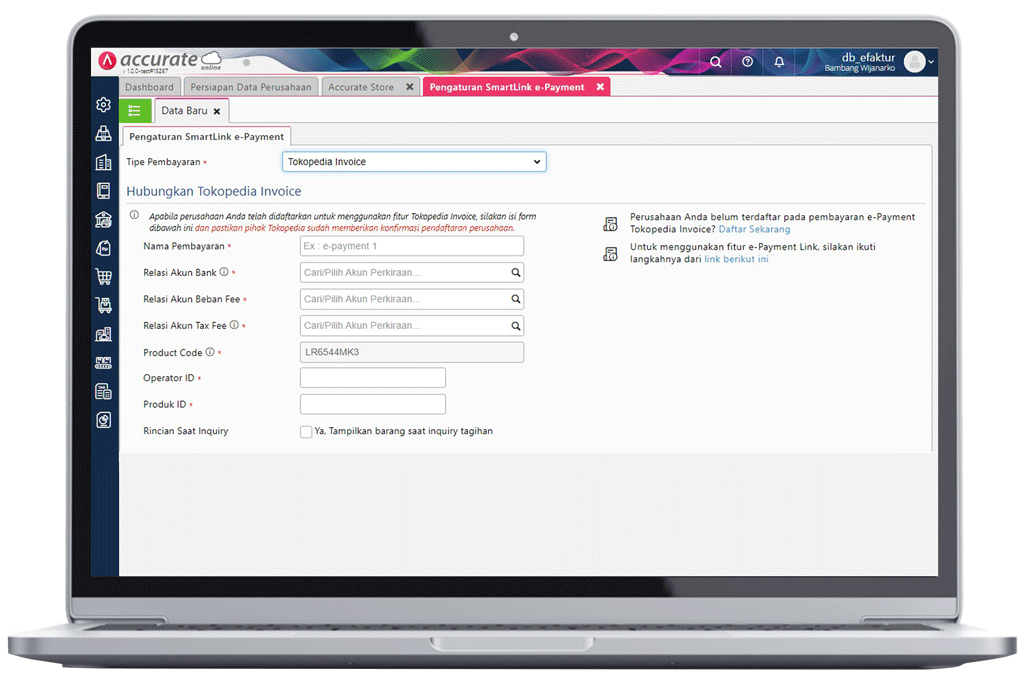Open the factory assets module icon
1024x683 pixels.
103,334
